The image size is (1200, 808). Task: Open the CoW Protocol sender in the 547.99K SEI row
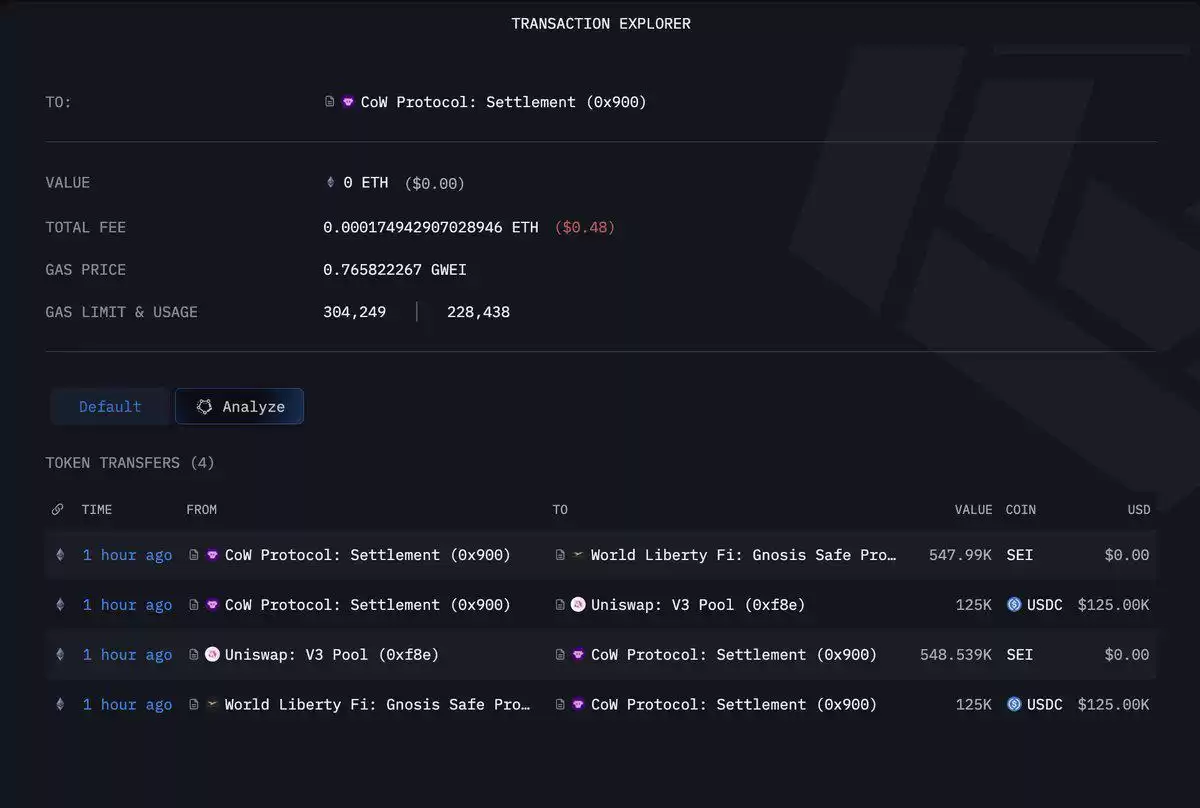(368, 555)
